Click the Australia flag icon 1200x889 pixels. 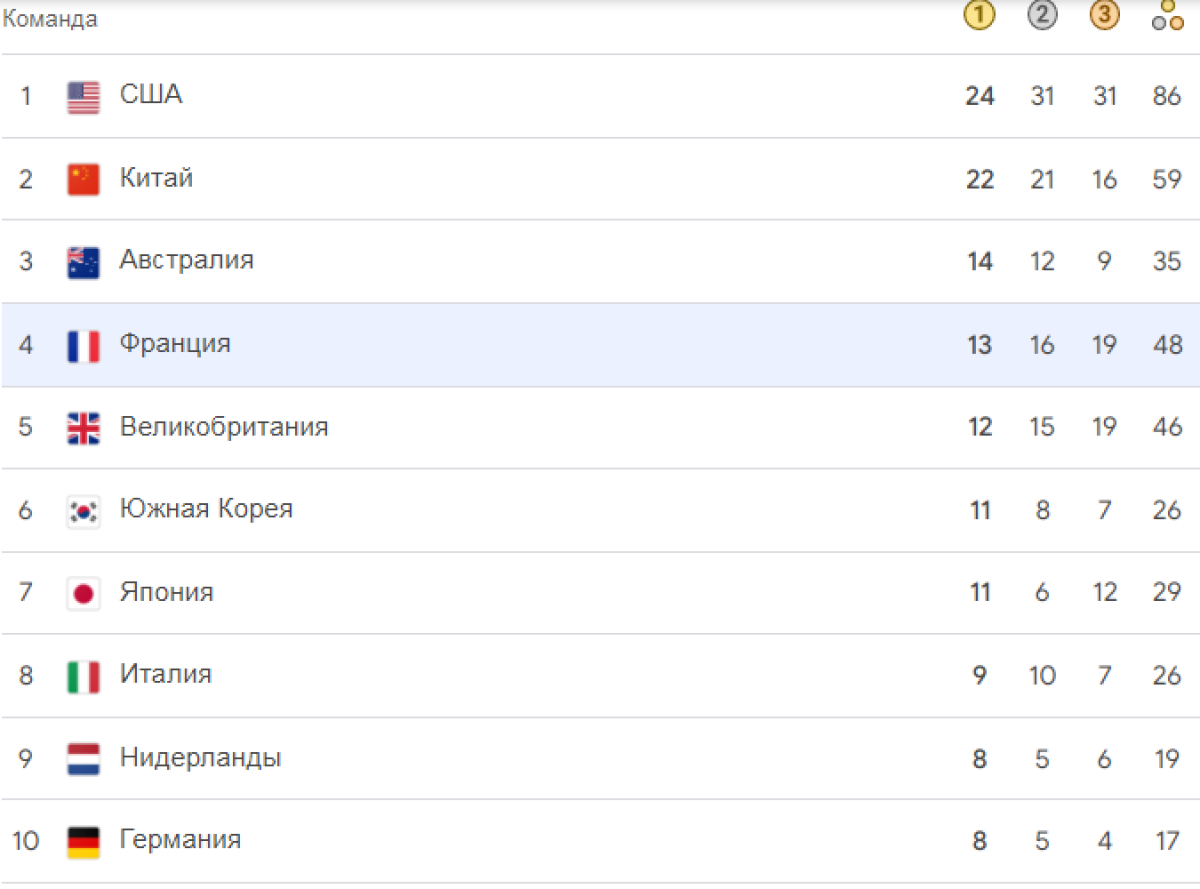[84, 262]
